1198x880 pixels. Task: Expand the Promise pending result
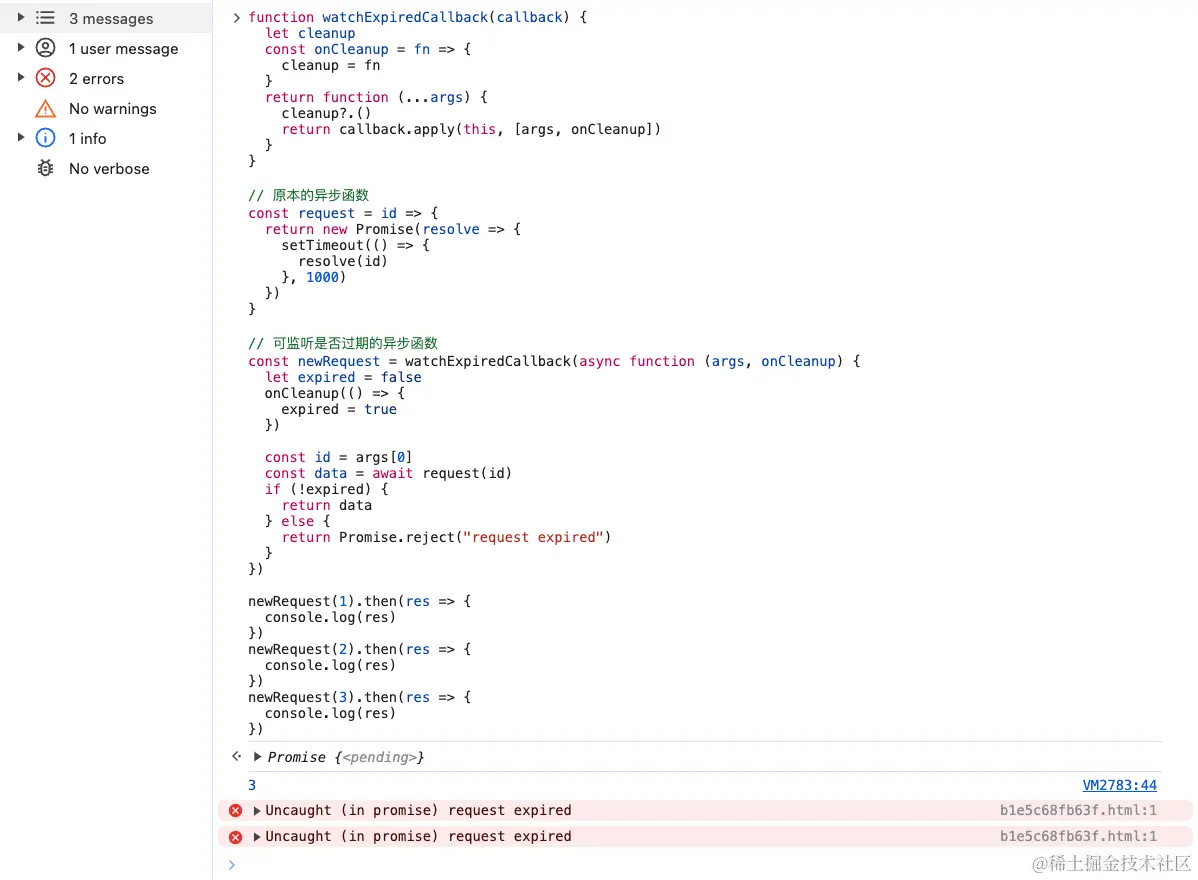point(257,757)
